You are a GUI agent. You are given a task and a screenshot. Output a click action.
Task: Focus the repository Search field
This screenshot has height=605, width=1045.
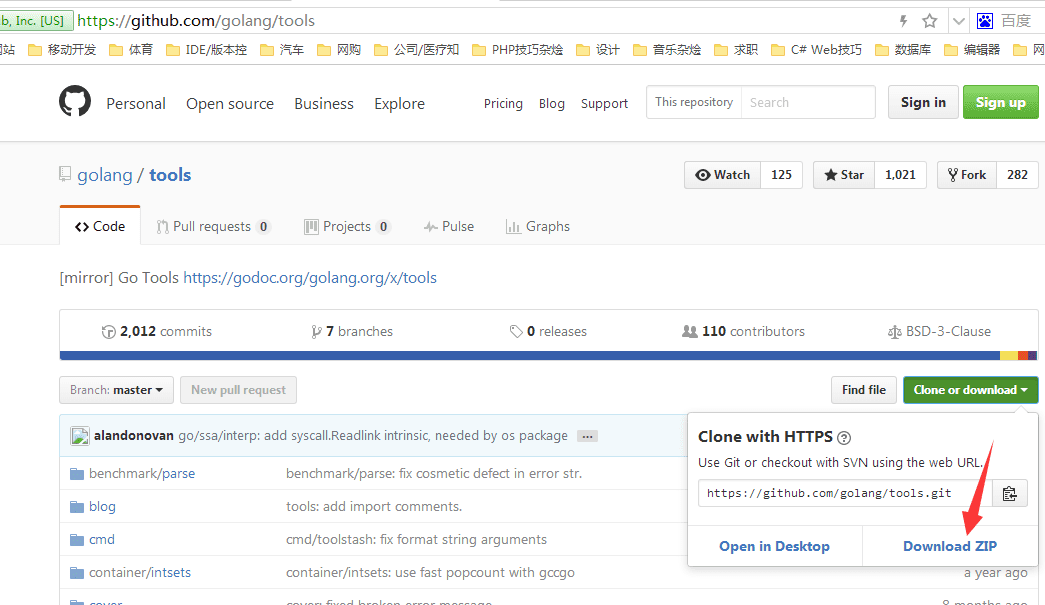pos(808,102)
